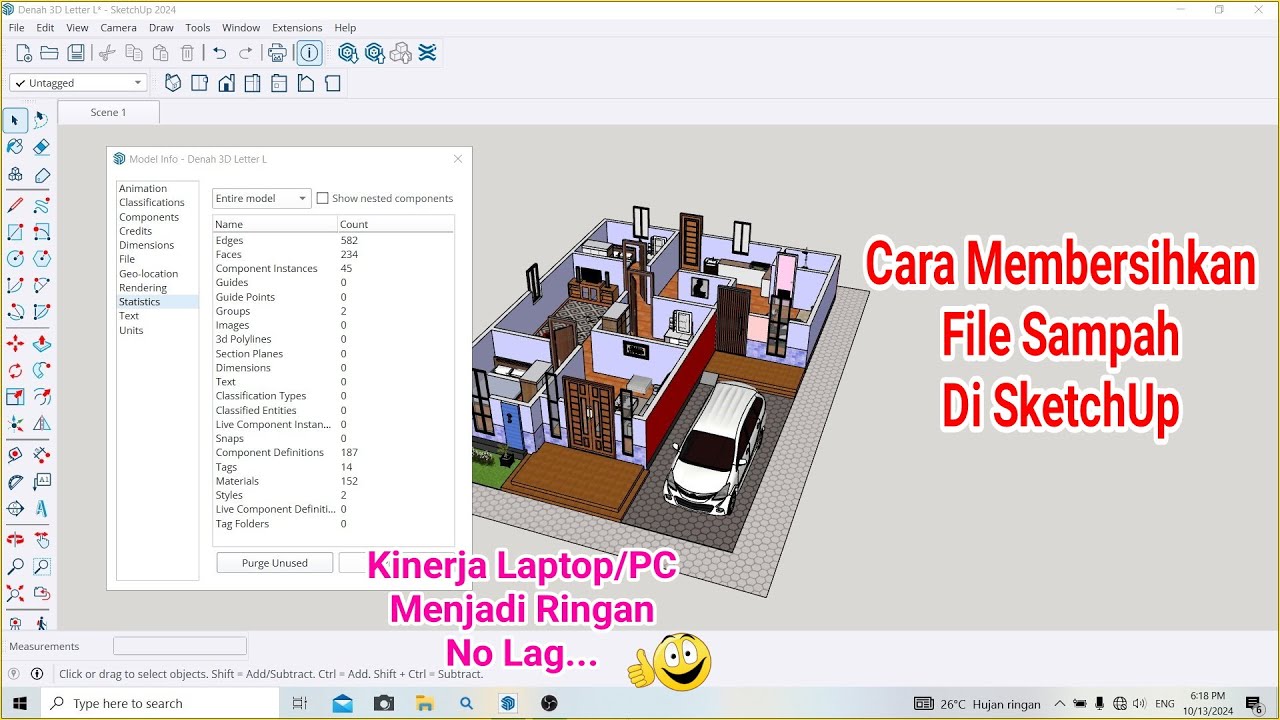Create a new file with New icon

(x=23, y=53)
